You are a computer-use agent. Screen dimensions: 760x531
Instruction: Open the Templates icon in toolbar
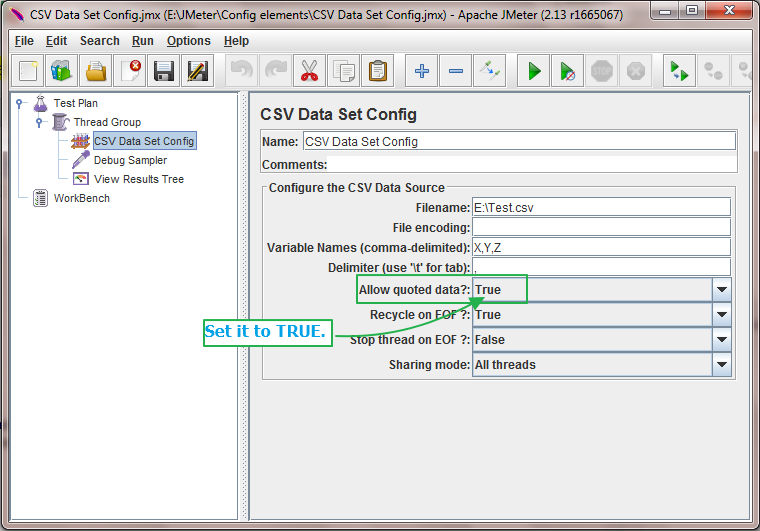[x=62, y=71]
